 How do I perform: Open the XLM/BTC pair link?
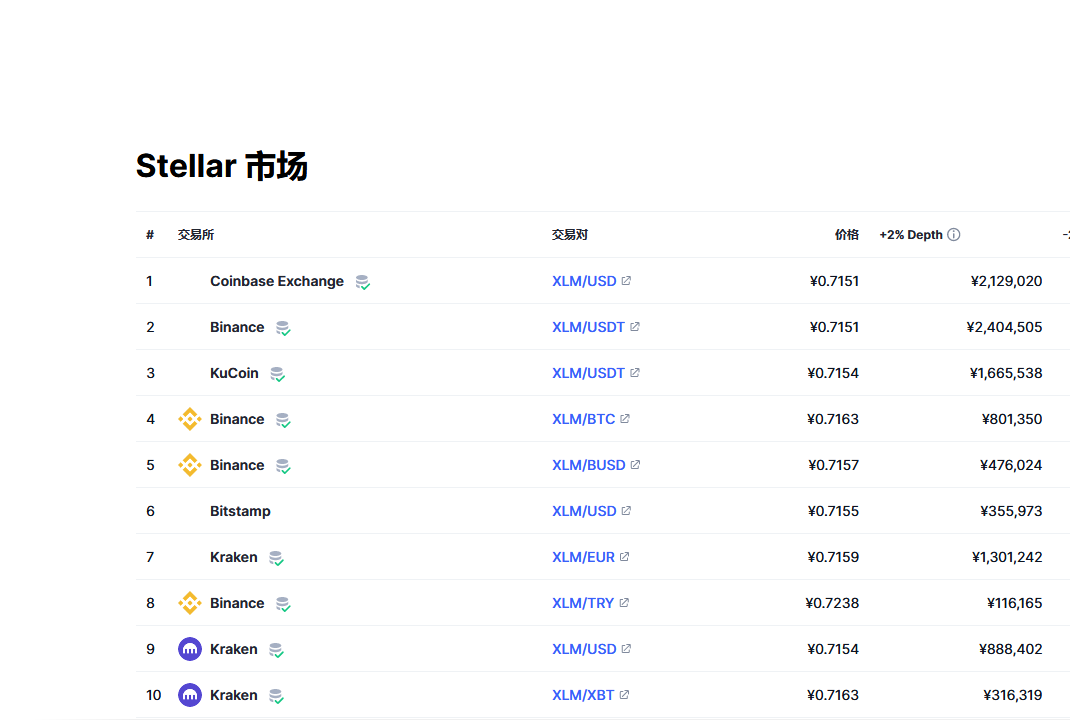click(x=583, y=419)
